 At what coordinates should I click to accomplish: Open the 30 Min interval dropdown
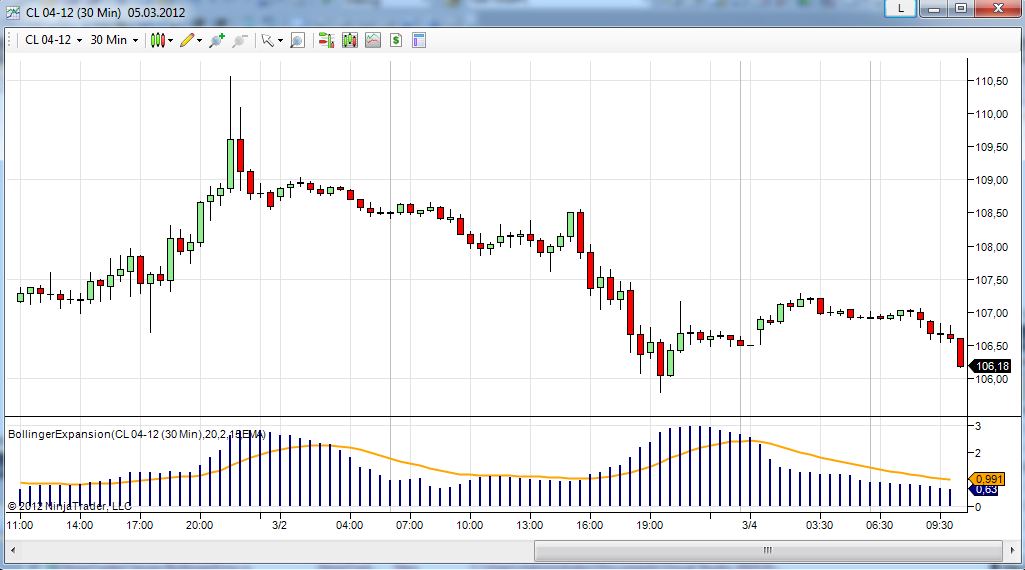pyautogui.click(x=114, y=40)
